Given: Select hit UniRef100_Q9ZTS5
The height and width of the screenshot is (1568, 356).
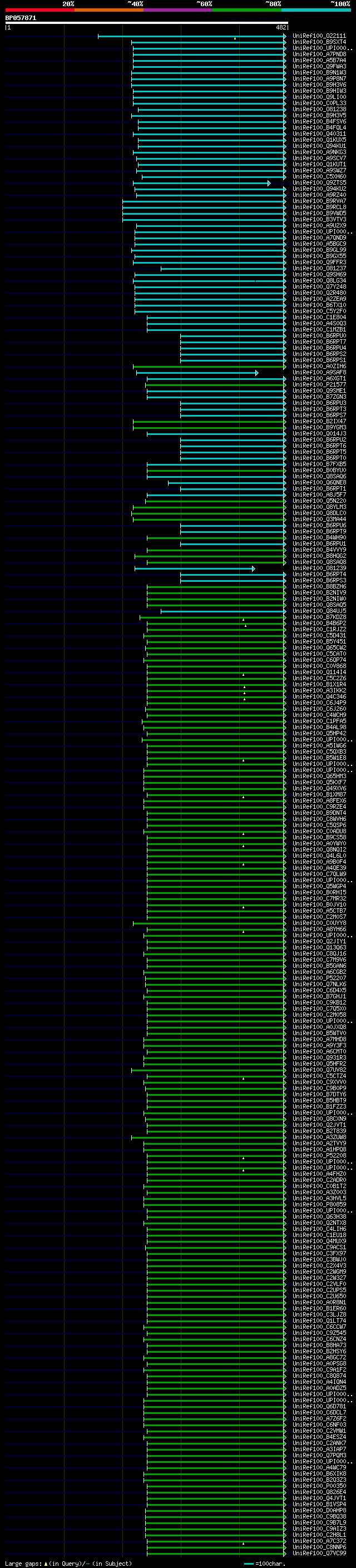Looking at the screenshot, I should (x=319, y=182).
